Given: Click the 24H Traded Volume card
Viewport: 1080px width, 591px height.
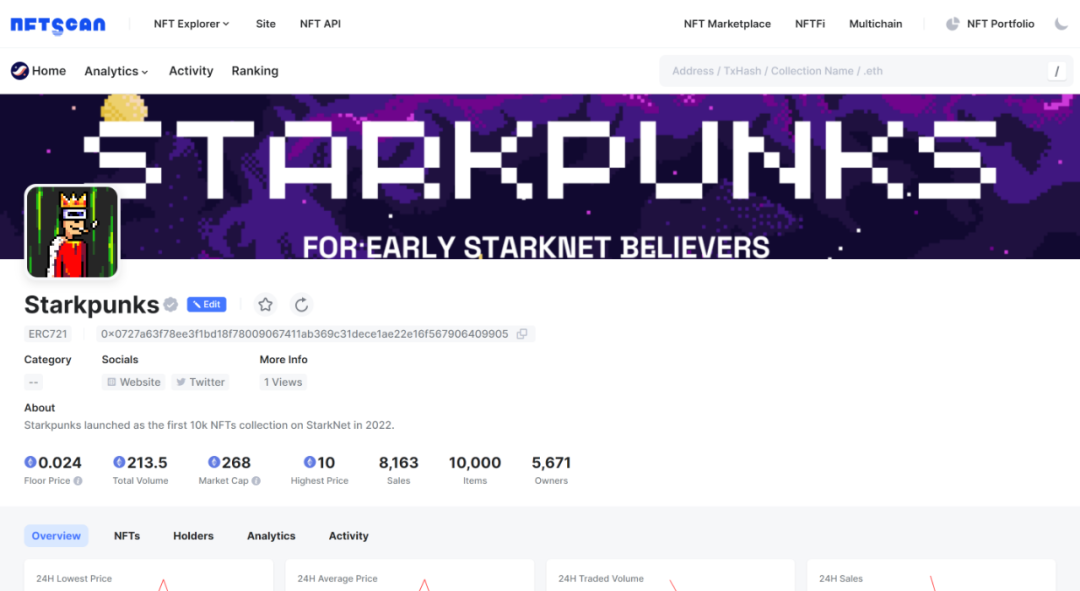Looking at the screenshot, I should (670, 575).
